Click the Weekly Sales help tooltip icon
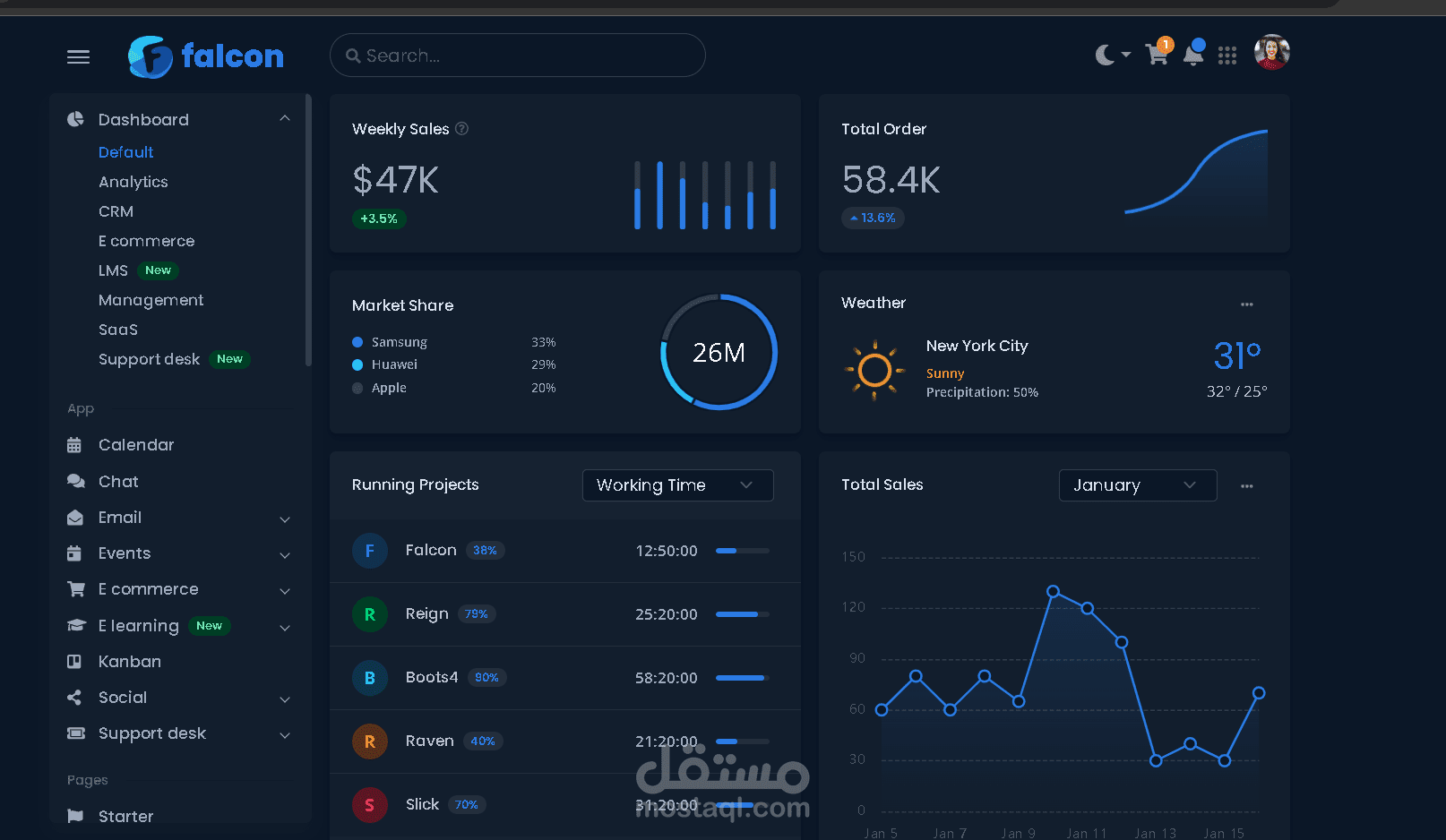1446x840 pixels. 461,129
